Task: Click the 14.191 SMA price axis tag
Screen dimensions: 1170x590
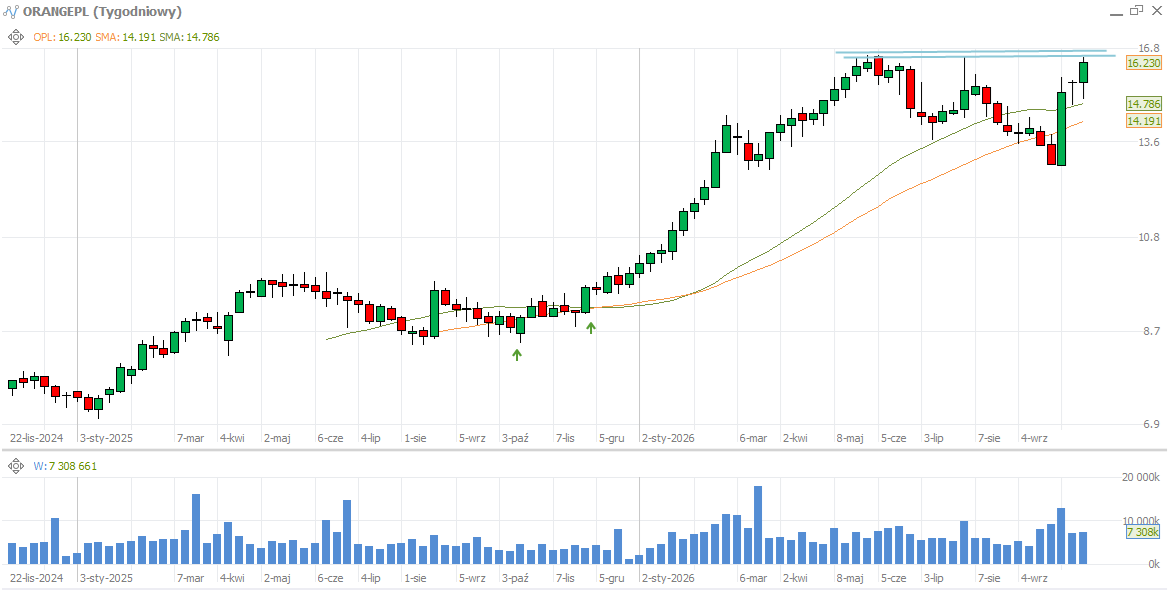Action: (1143, 121)
